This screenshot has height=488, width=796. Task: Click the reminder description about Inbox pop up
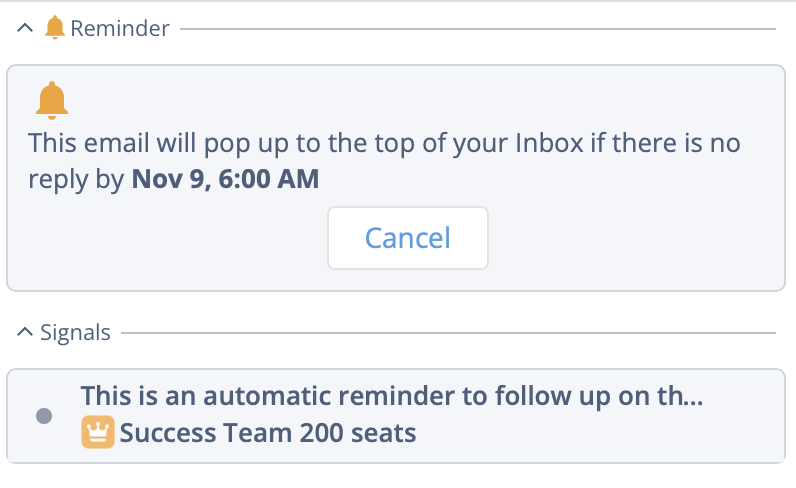(x=384, y=161)
